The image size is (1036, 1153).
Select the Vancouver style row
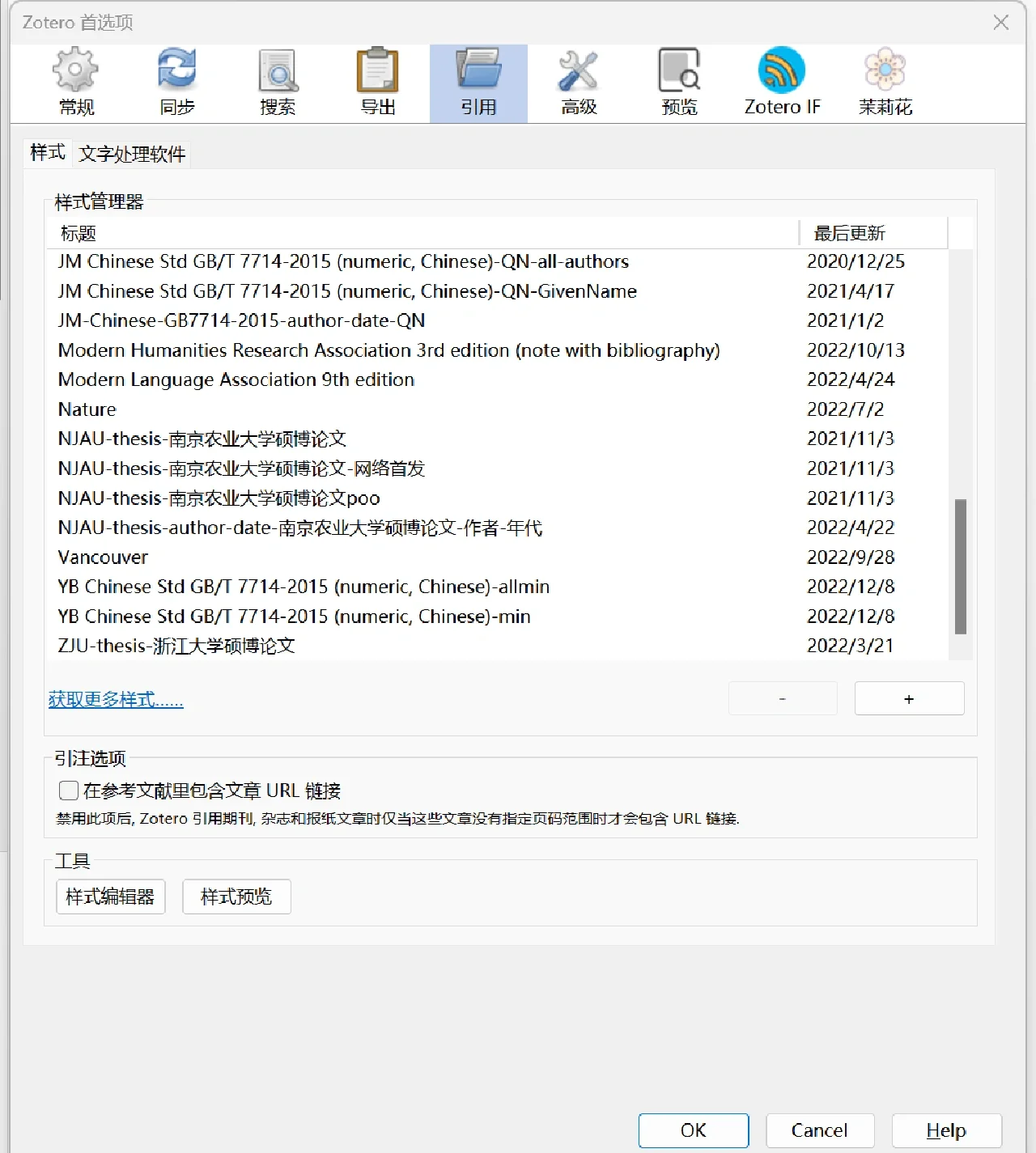(497, 557)
